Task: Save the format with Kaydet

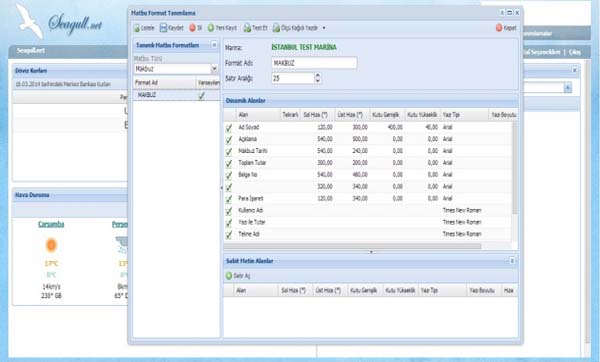Action: pyautogui.click(x=171, y=28)
